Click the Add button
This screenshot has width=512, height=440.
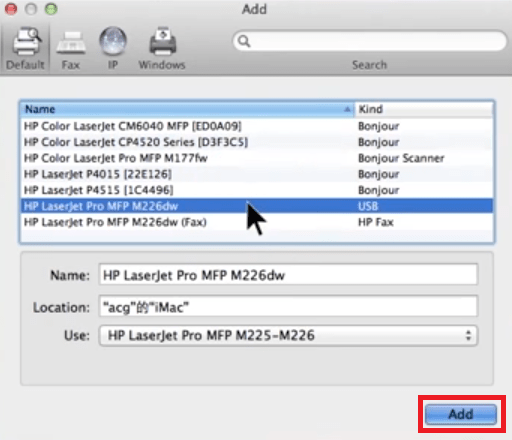tap(461, 414)
